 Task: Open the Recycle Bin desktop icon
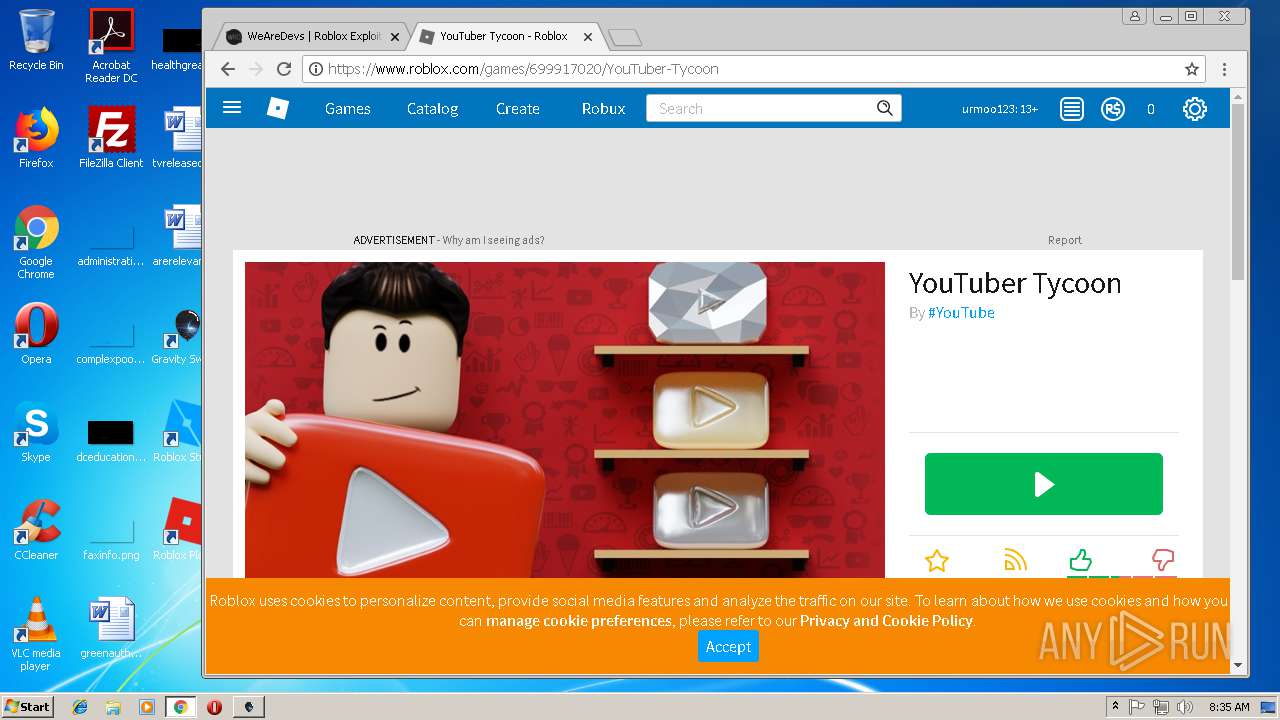click(x=36, y=40)
